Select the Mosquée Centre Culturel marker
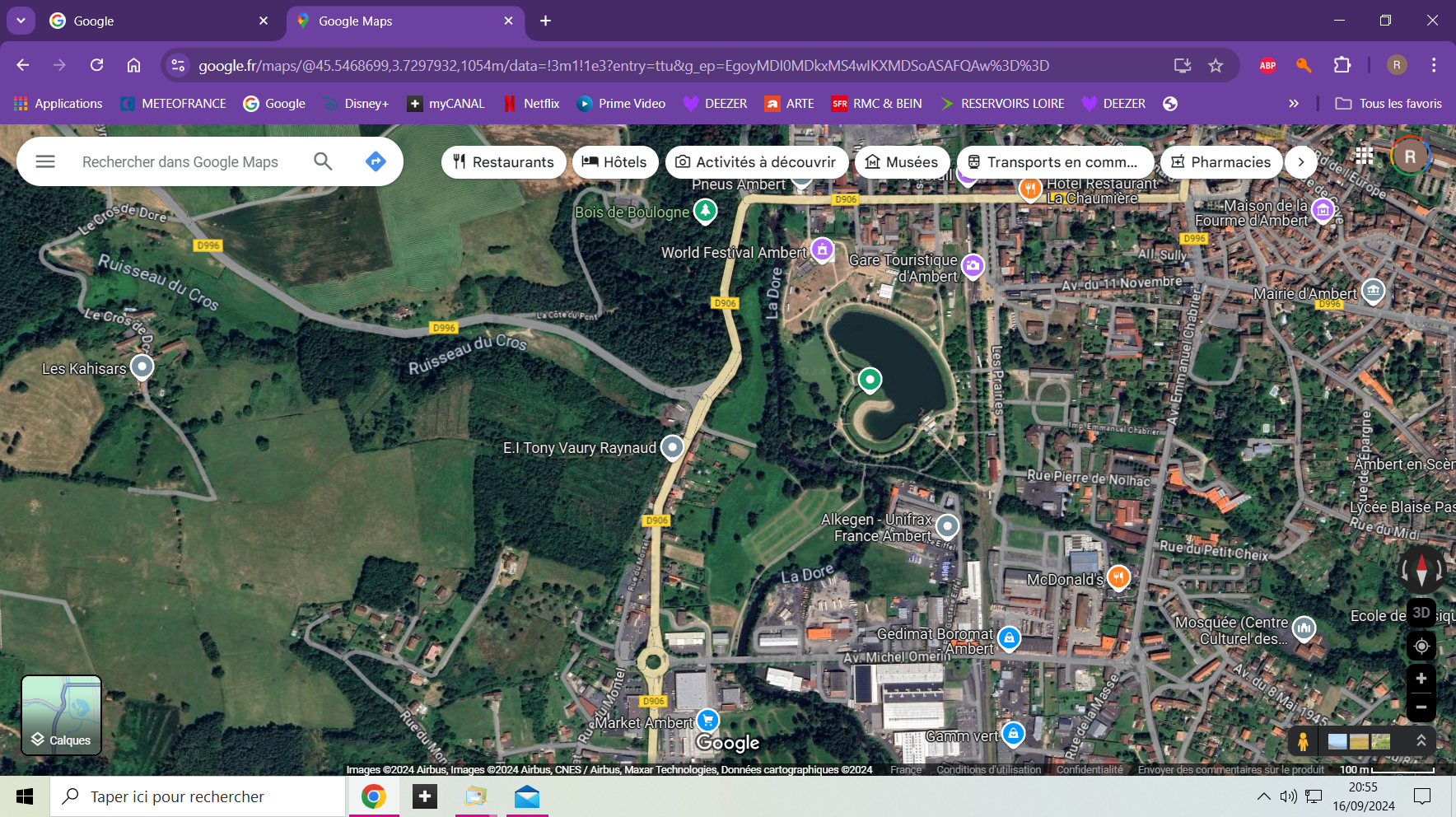 pyautogui.click(x=1304, y=628)
